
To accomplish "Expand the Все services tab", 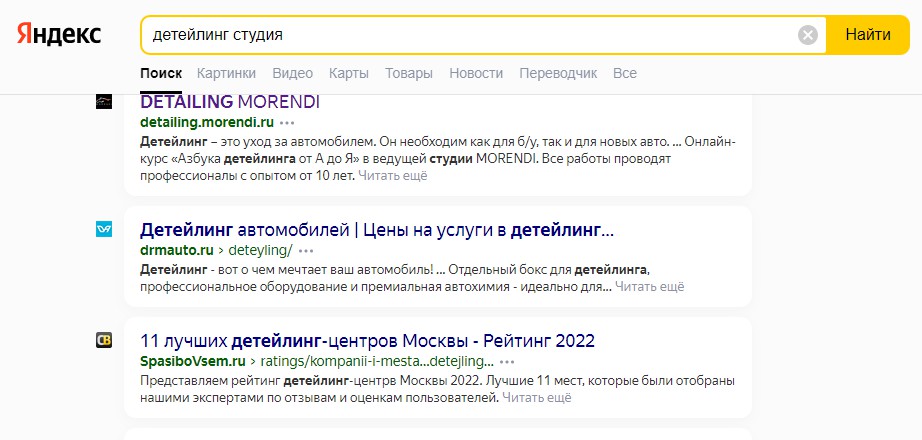I will [624, 74].
